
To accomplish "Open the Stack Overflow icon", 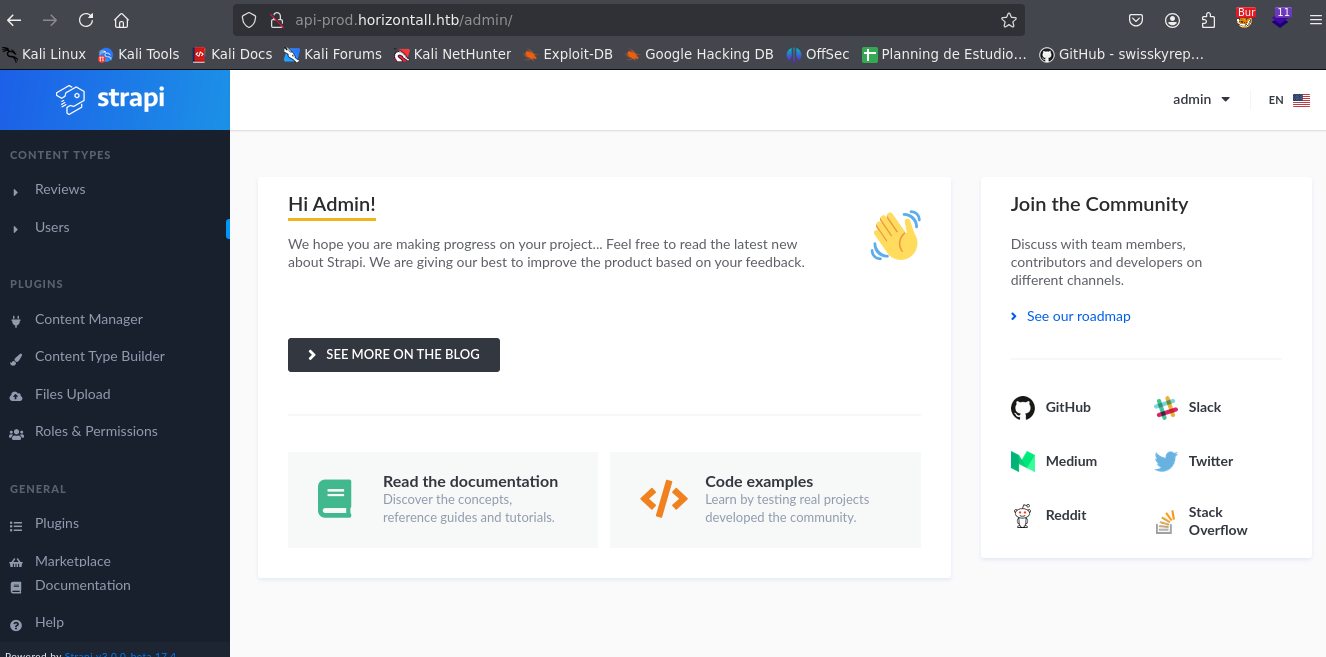I will click(1165, 522).
